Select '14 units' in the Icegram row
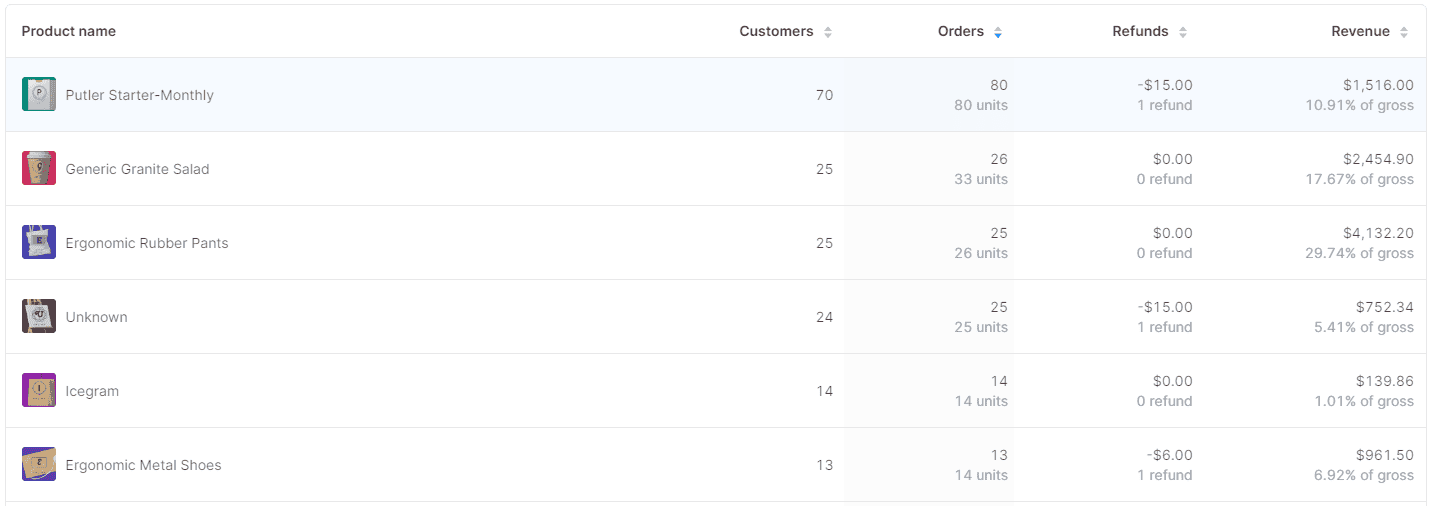 coord(981,401)
